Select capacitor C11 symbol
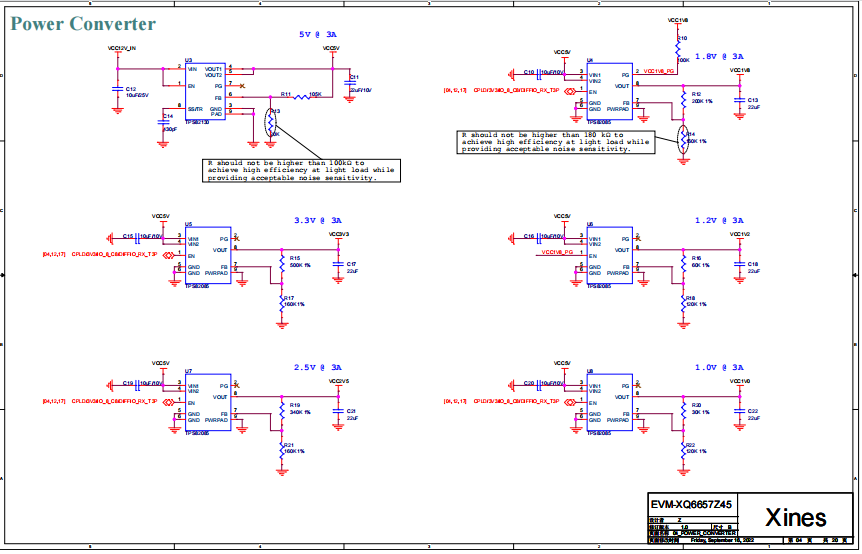This screenshot has width=862, height=554. tap(349, 81)
